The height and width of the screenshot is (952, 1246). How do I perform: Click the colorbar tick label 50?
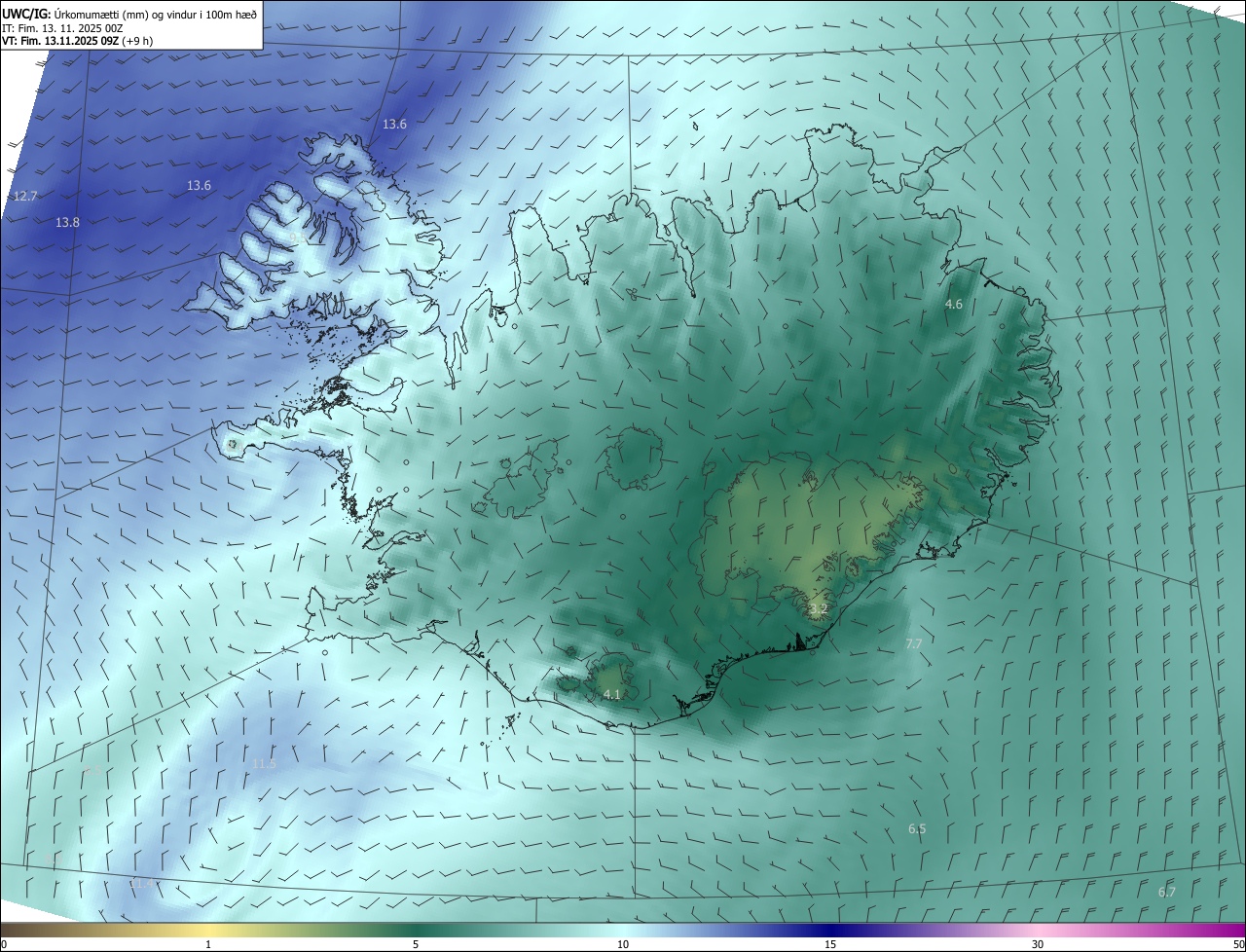tap(1238, 944)
